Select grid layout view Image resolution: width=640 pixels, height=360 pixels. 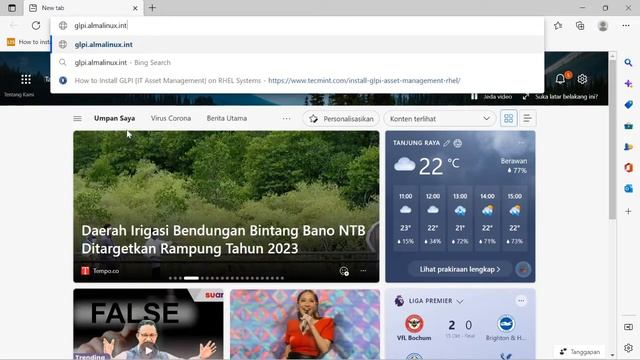(509, 118)
